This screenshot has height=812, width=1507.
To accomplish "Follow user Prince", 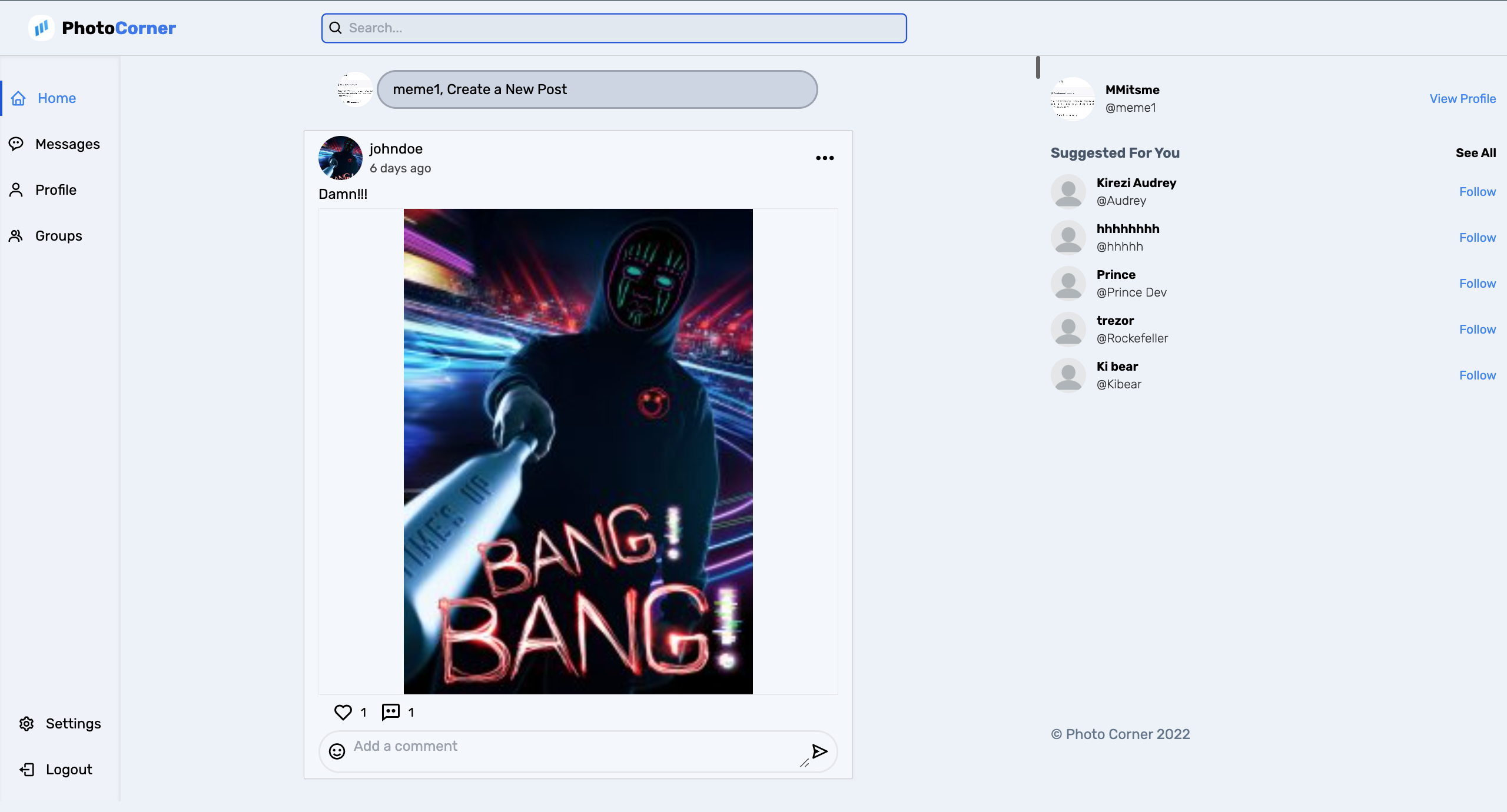I will click(x=1477, y=284).
